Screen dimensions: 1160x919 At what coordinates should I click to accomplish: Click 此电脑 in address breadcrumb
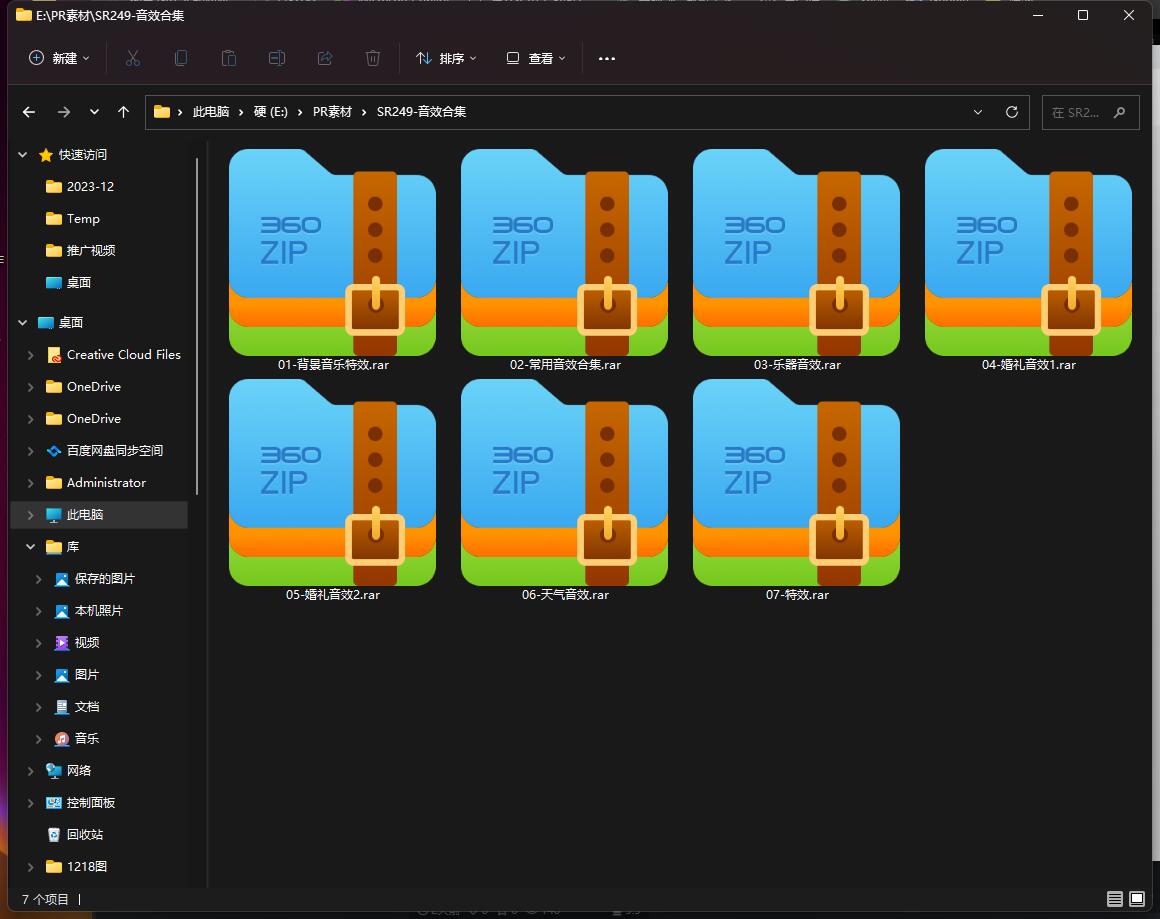click(x=211, y=112)
